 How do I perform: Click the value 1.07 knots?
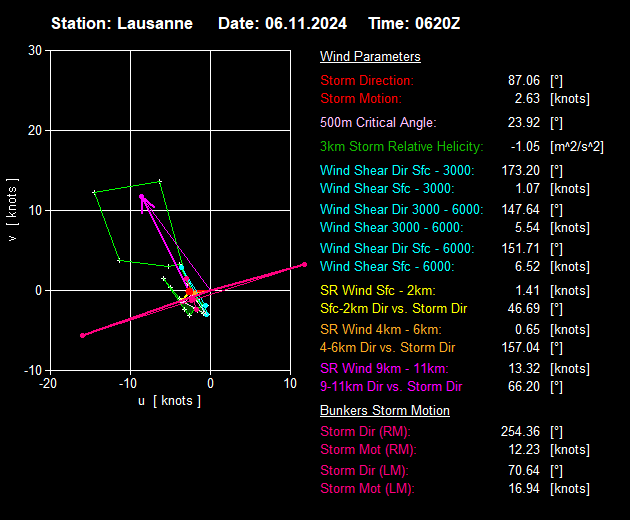coord(527,188)
